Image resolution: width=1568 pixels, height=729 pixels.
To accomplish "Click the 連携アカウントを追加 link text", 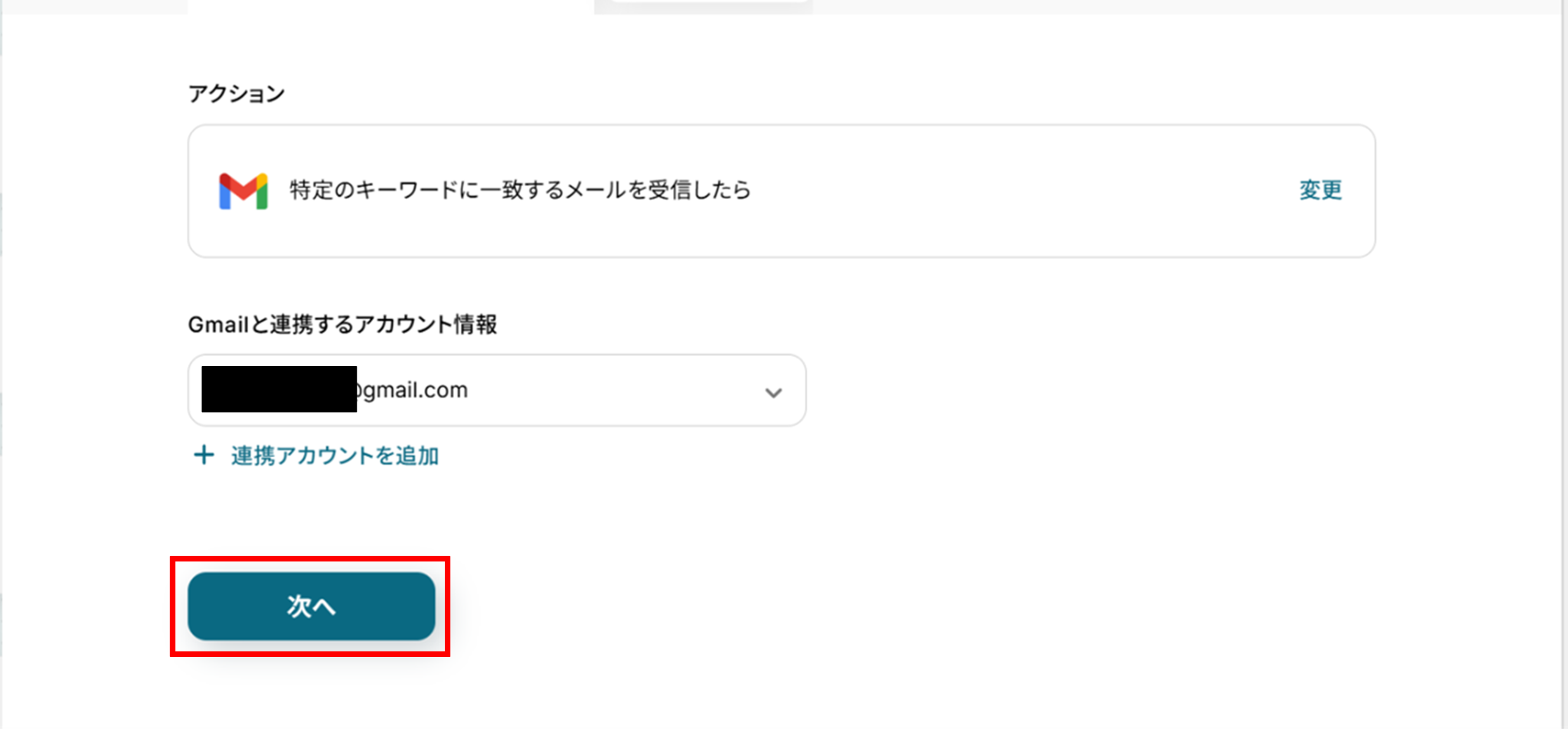I will [x=335, y=456].
